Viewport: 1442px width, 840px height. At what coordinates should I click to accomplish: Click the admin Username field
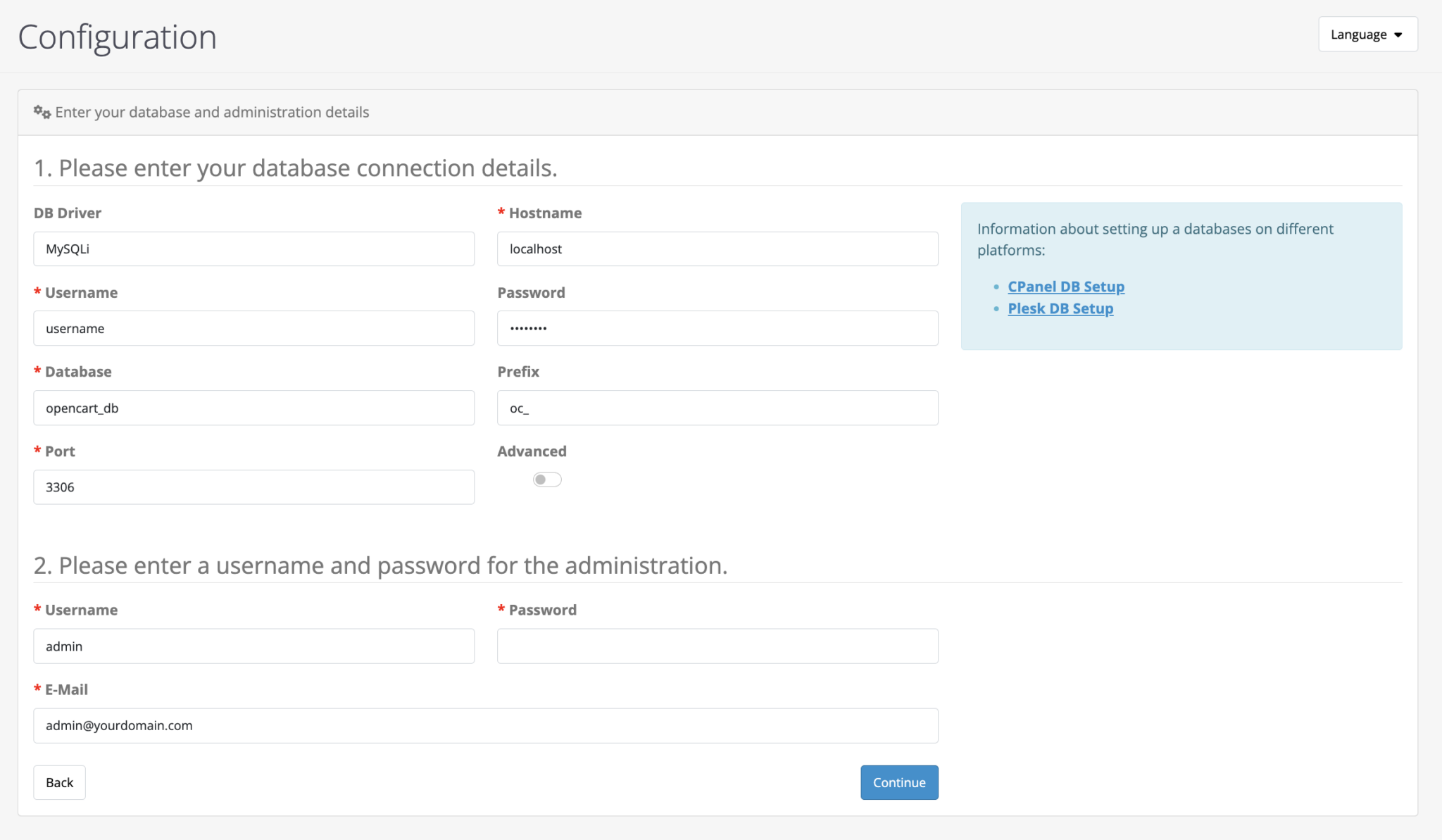pos(253,646)
